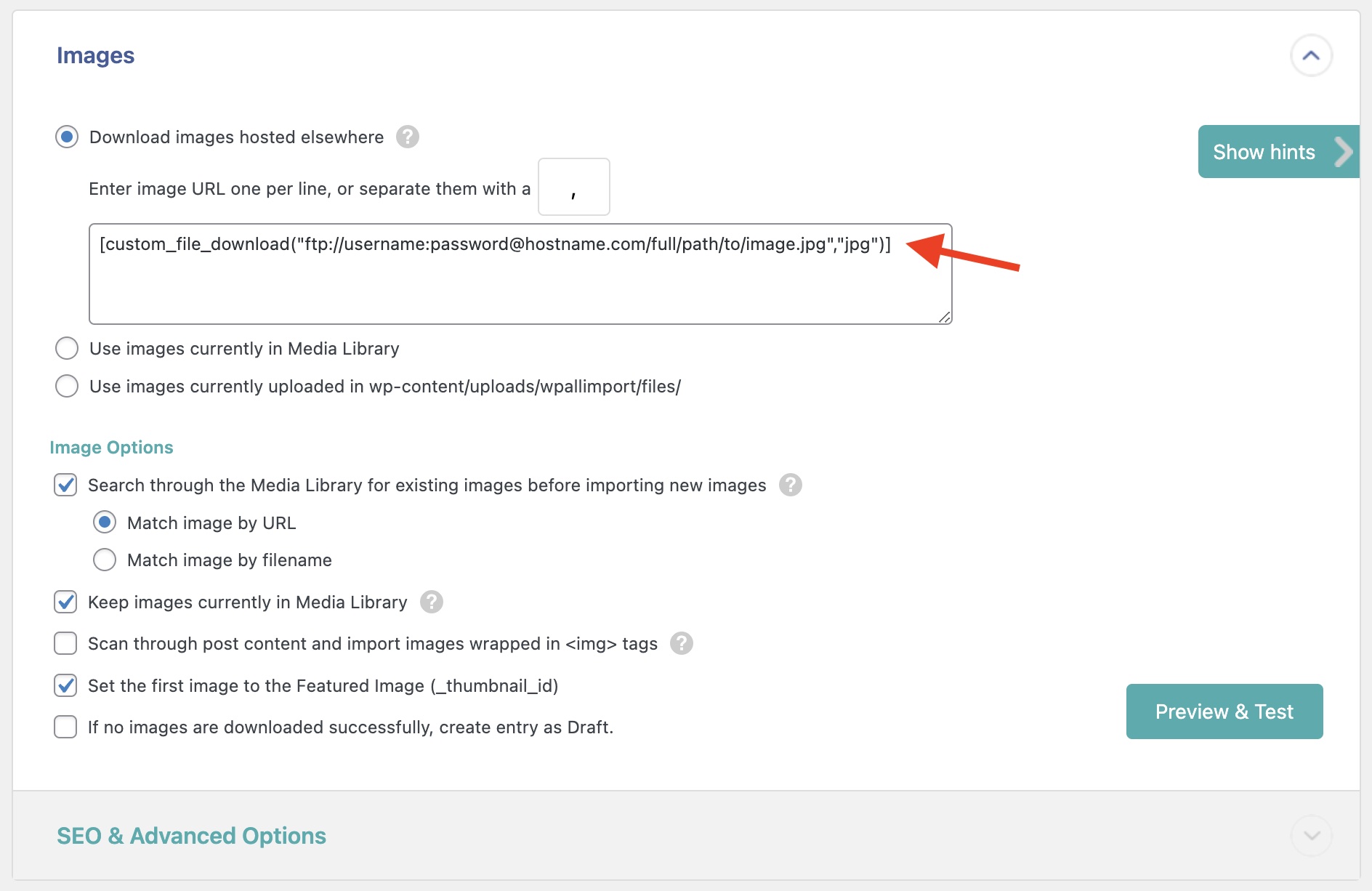Select Match image by URL
This screenshot has width=1372, height=891.
pos(105,523)
